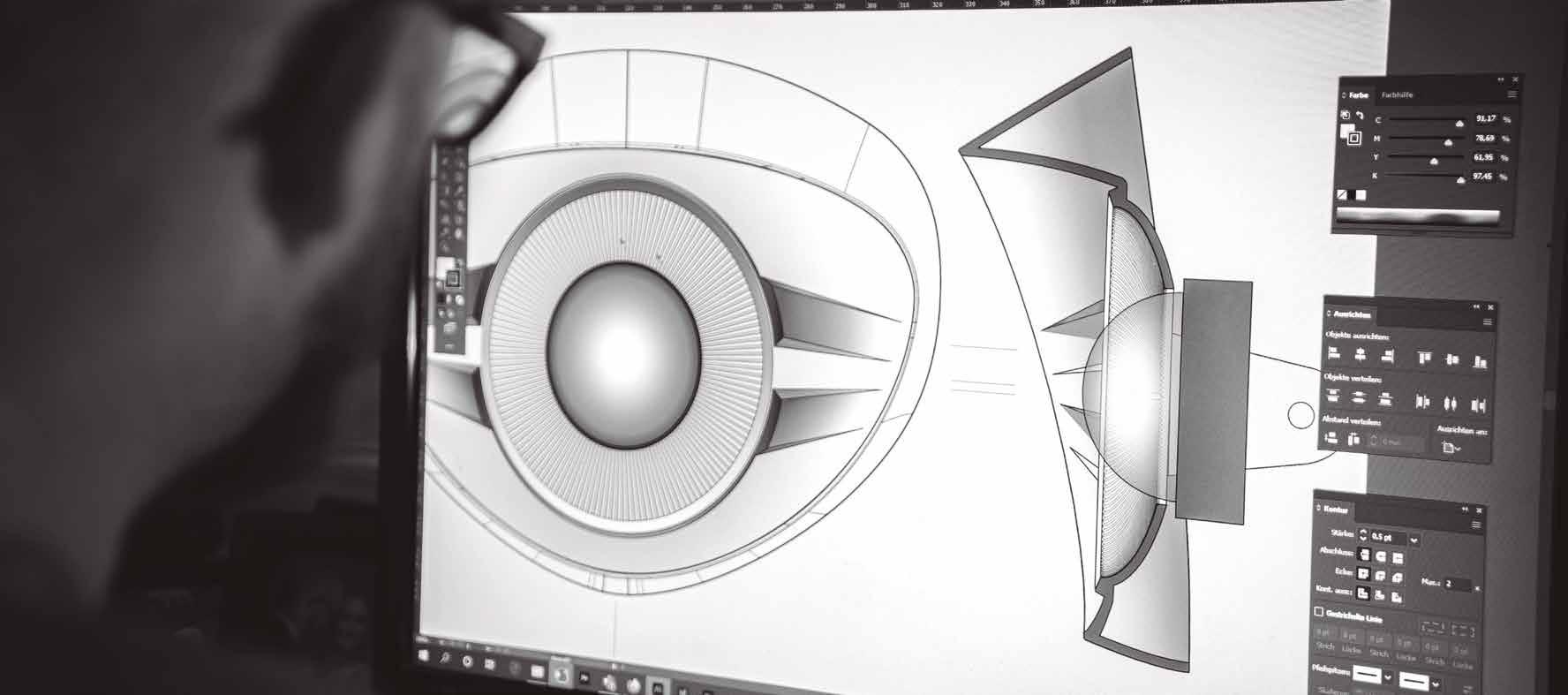
Task: Open the Farbe panel options menu
Action: pos(1511,94)
